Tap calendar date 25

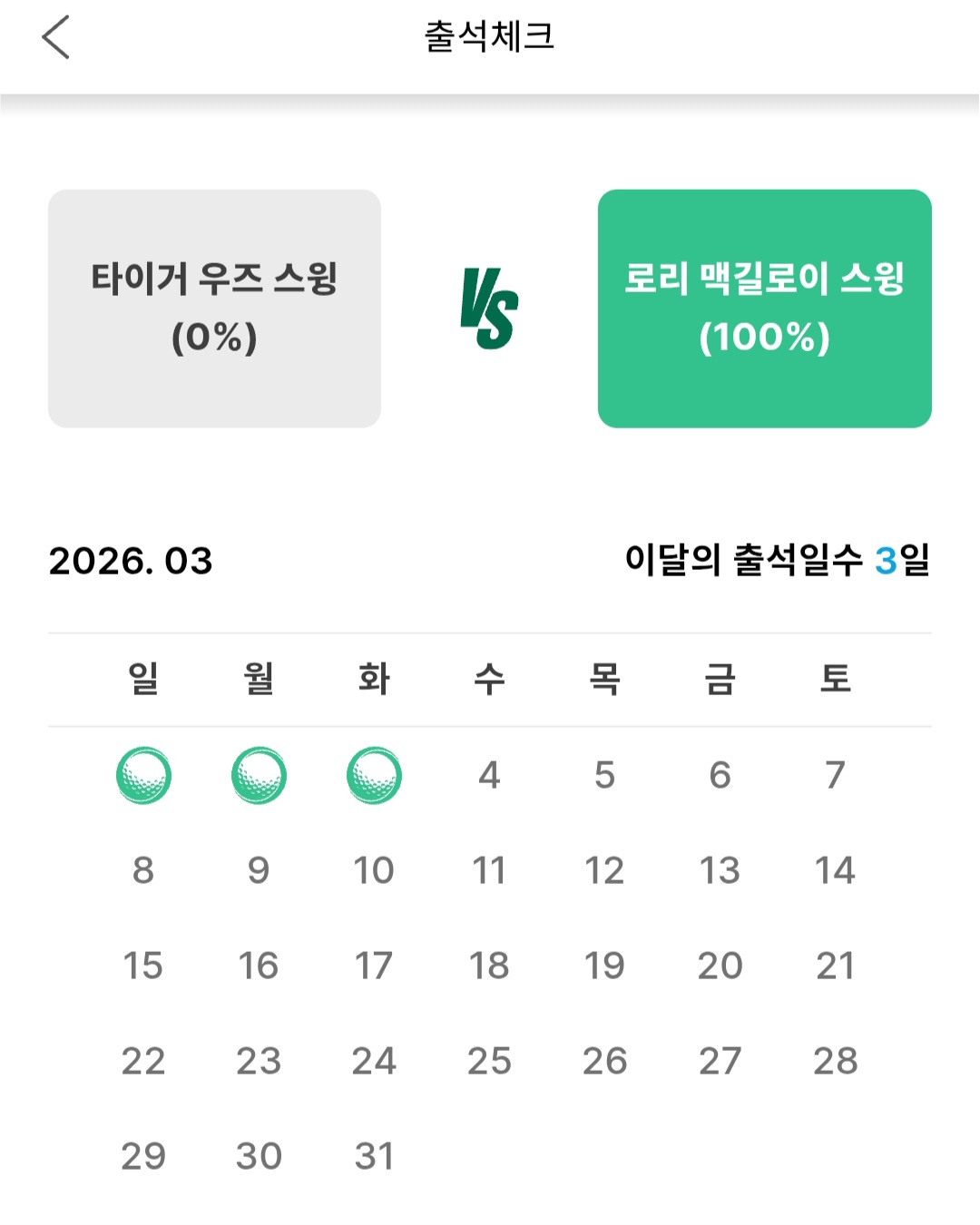coord(489,1062)
